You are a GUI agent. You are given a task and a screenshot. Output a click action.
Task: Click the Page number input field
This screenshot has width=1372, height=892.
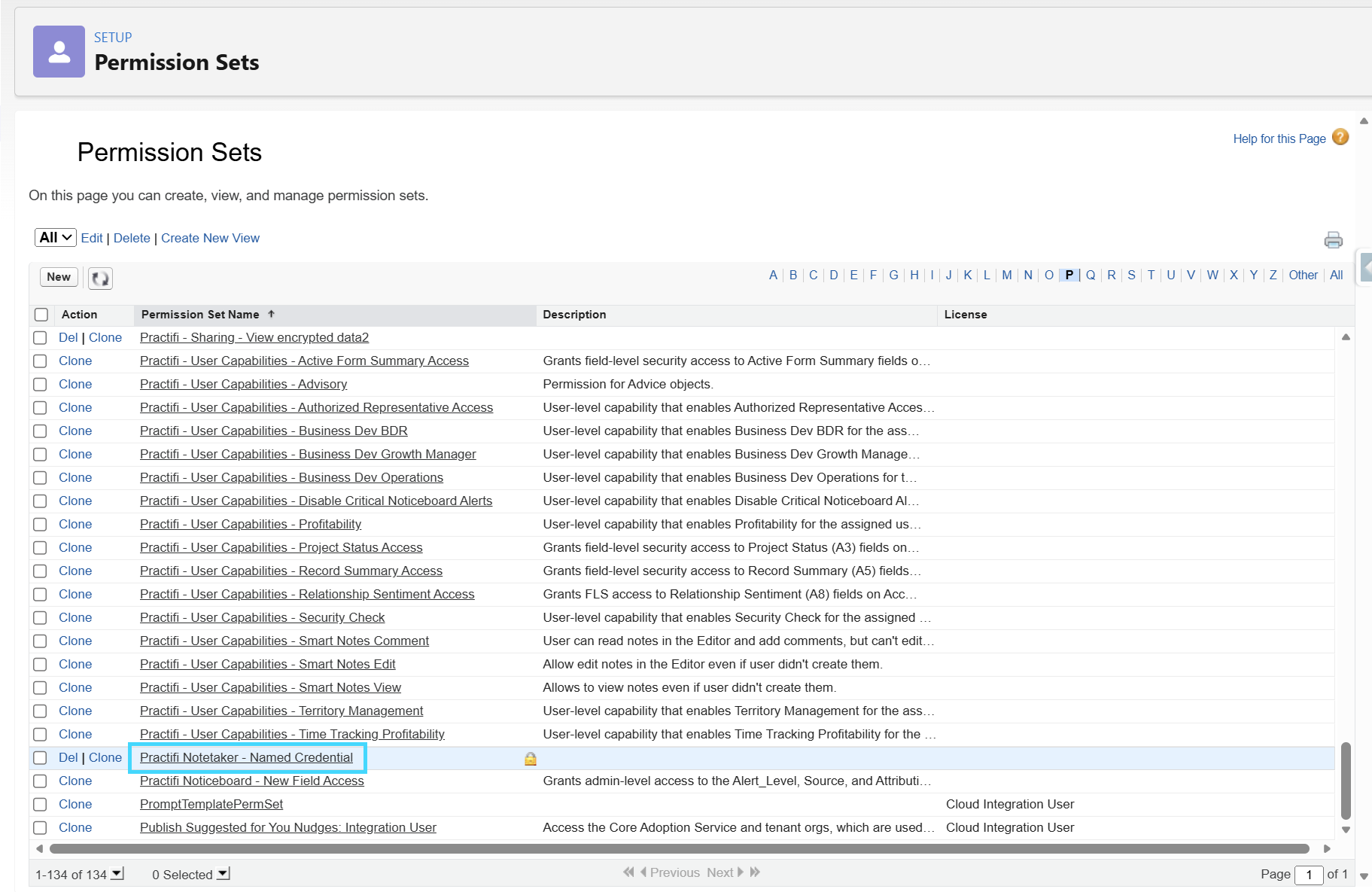1309,874
